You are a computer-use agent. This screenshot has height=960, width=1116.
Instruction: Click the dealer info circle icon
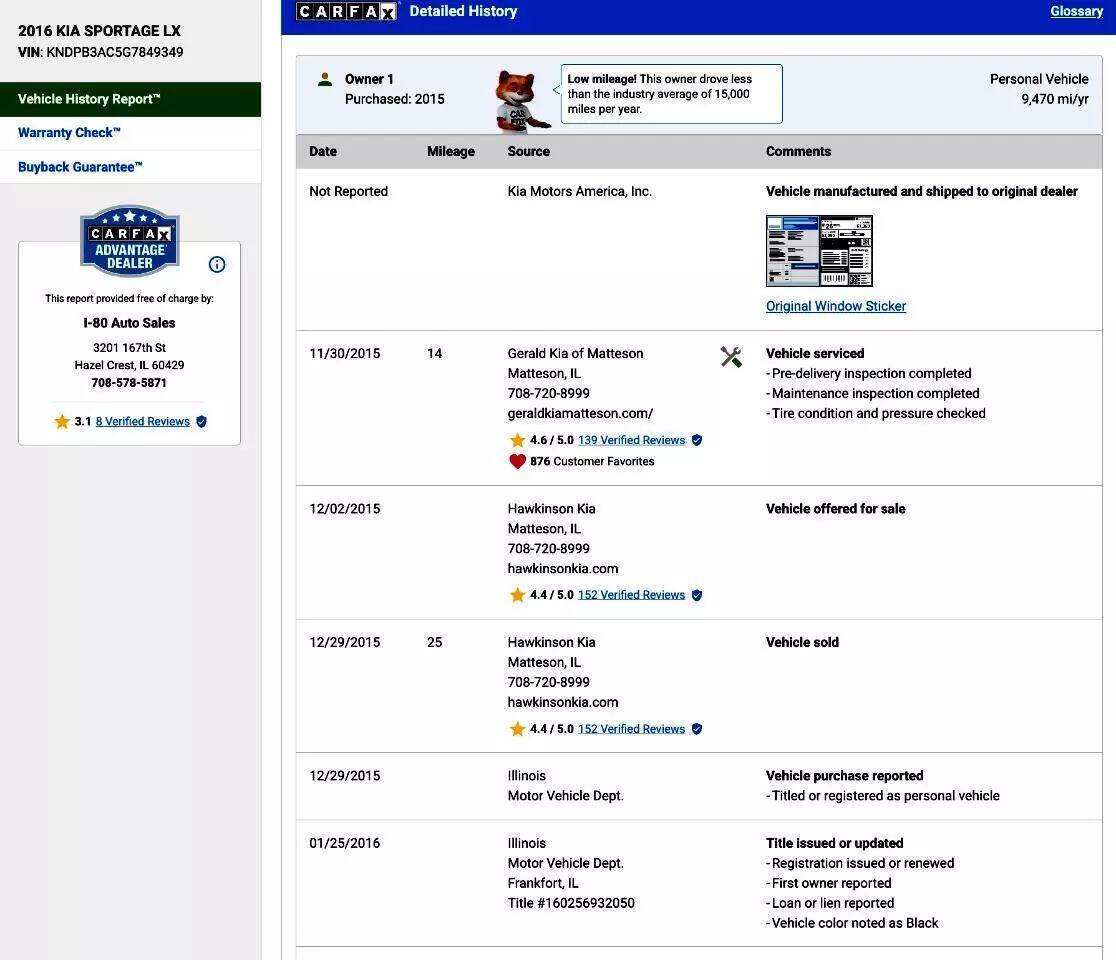pyautogui.click(x=217, y=265)
